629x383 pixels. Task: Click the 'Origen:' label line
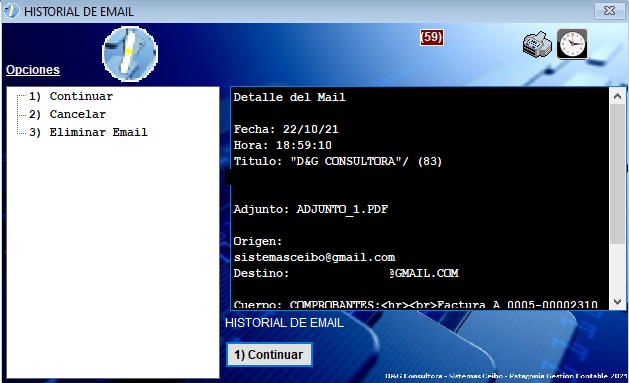(258, 241)
